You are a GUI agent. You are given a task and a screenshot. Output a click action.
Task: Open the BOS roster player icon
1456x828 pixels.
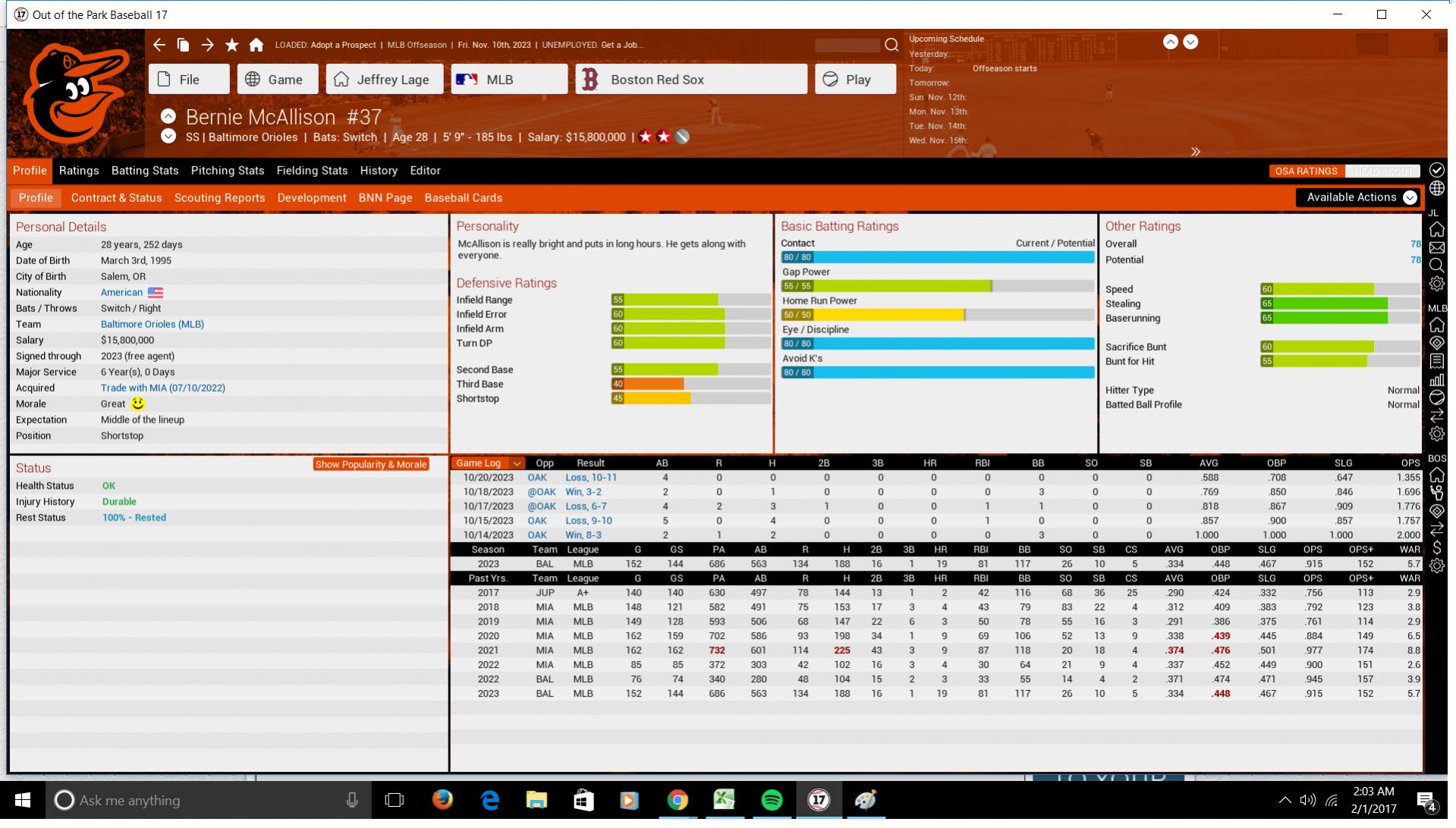click(1436, 493)
